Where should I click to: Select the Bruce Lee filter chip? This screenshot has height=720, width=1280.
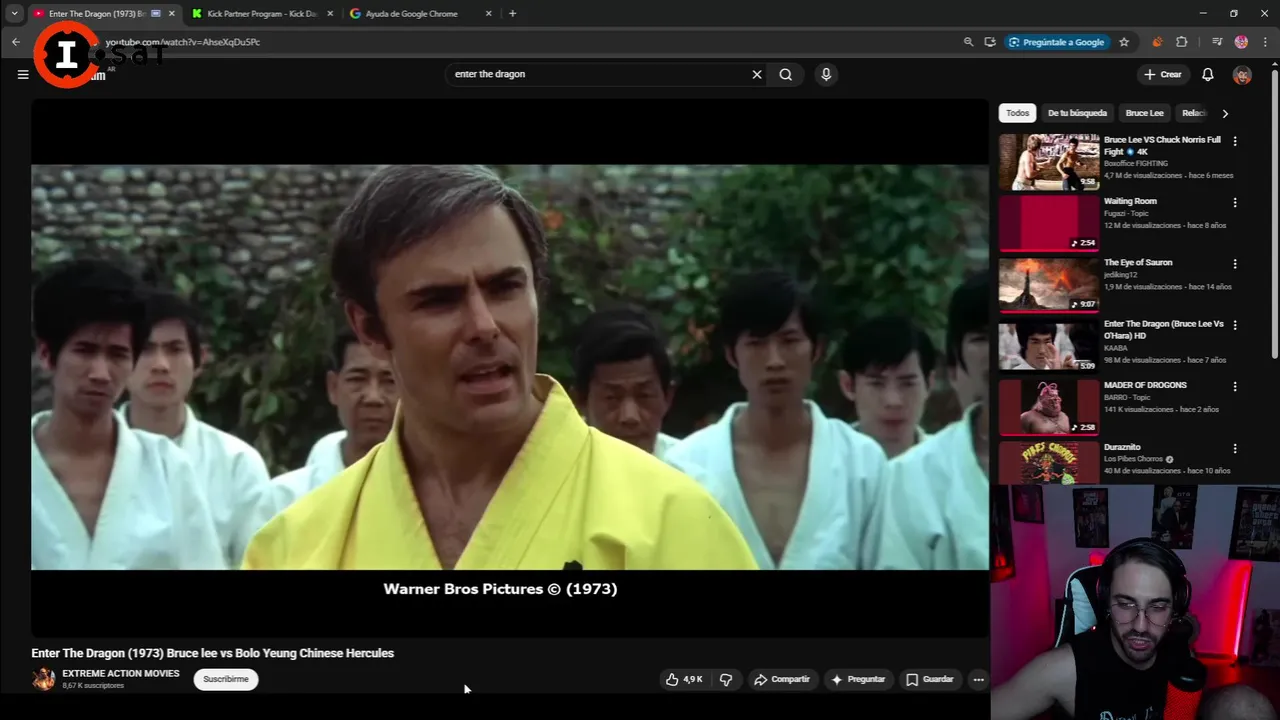pos(1144,113)
